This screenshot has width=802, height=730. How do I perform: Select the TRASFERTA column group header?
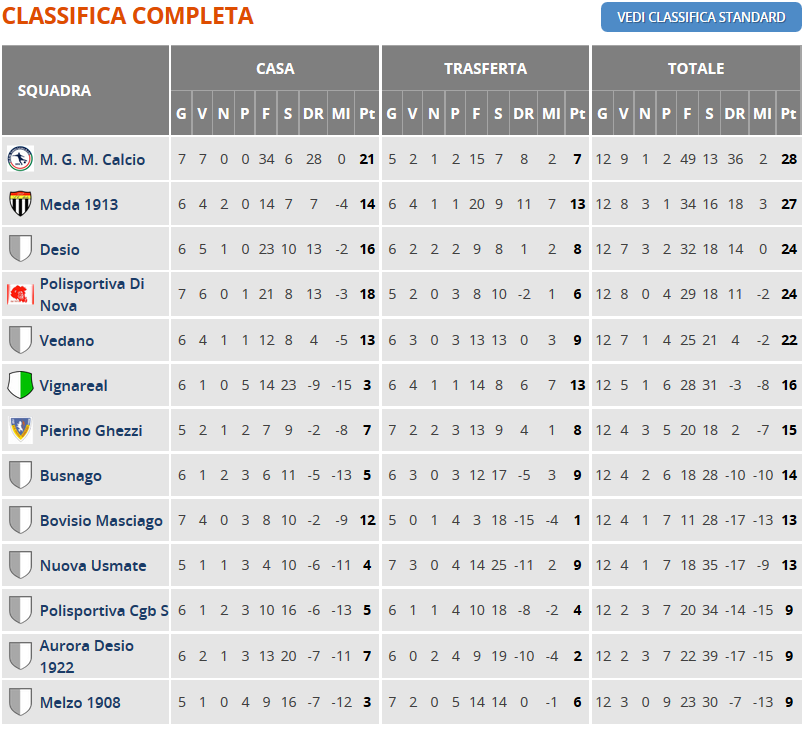(x=485, y=68)
